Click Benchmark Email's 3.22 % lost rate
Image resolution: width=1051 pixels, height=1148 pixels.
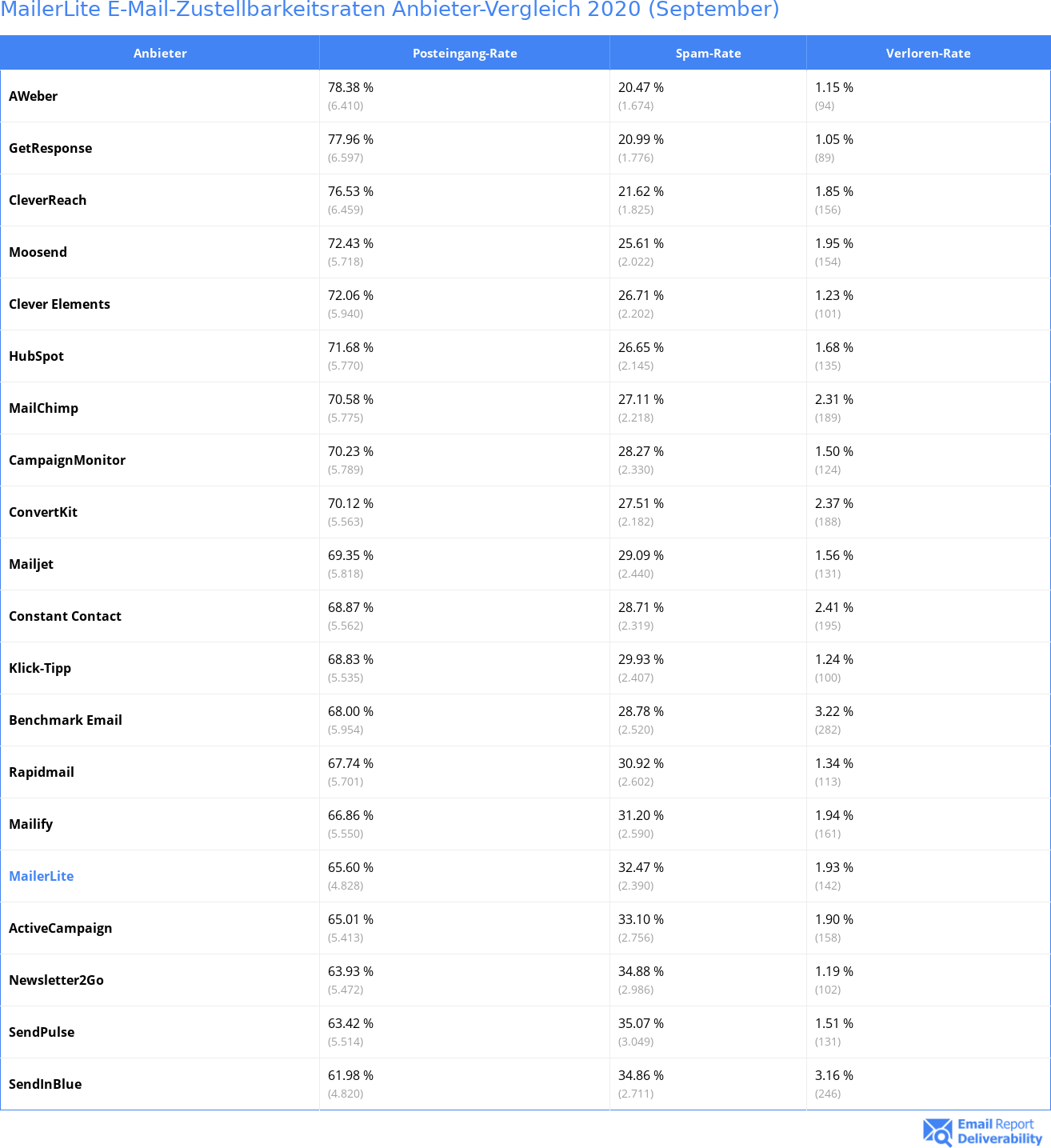(834, 711)
